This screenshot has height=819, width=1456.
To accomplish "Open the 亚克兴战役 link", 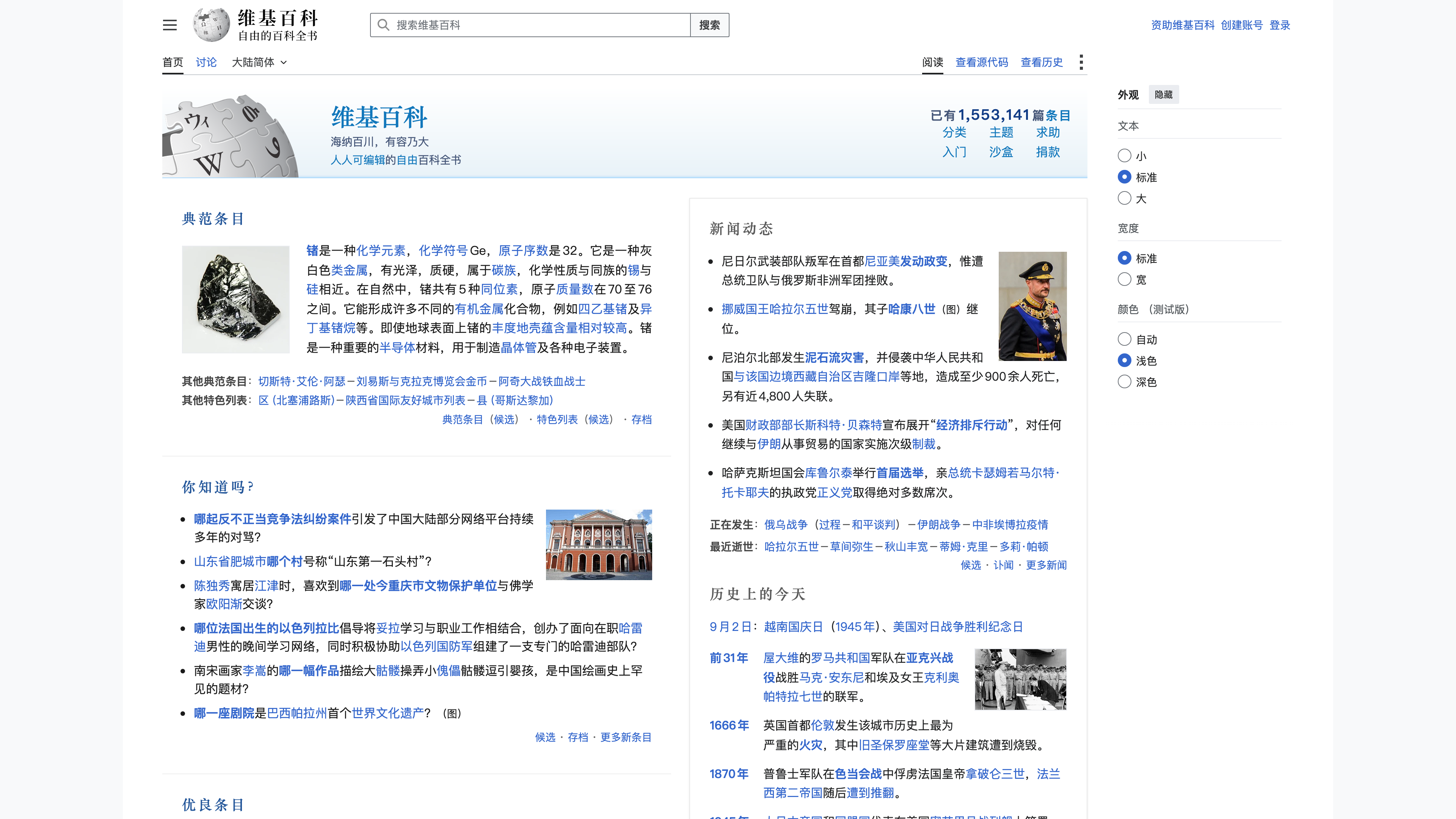I will [929, 658].
